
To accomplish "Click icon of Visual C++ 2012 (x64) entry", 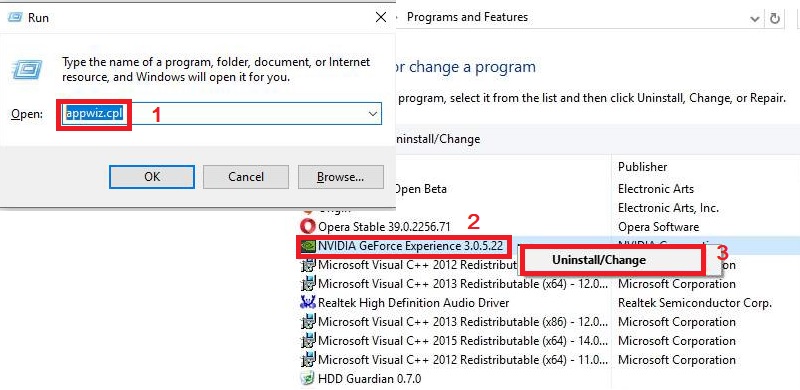I will [308, 360].
